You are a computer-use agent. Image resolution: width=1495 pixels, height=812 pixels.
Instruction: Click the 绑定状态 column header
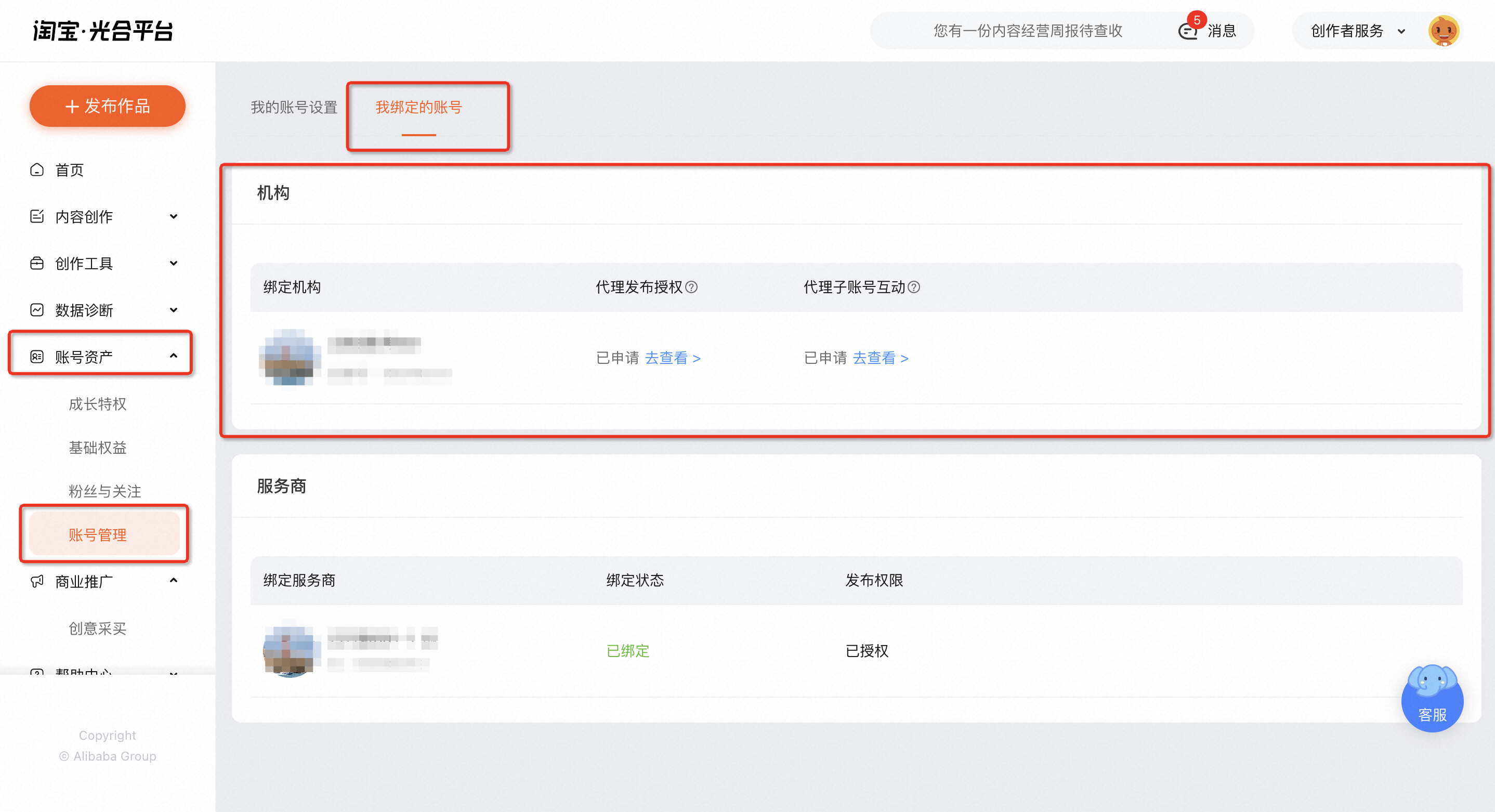pos(635,581)
